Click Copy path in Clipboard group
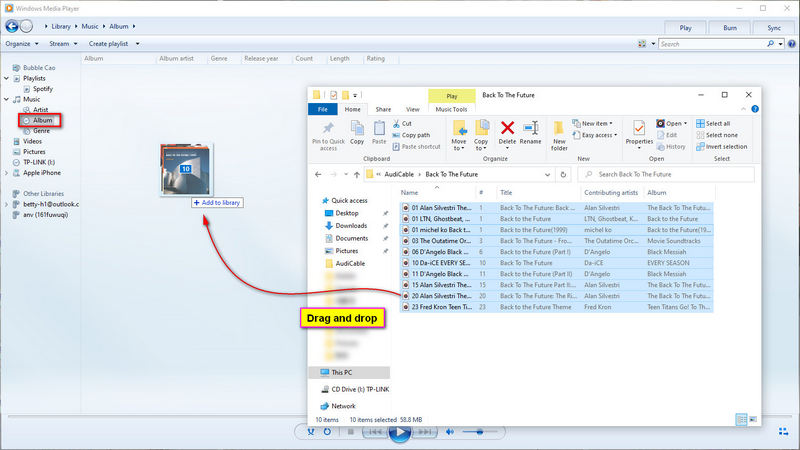This screenshot has width=800, height=450. coord(411,135)
